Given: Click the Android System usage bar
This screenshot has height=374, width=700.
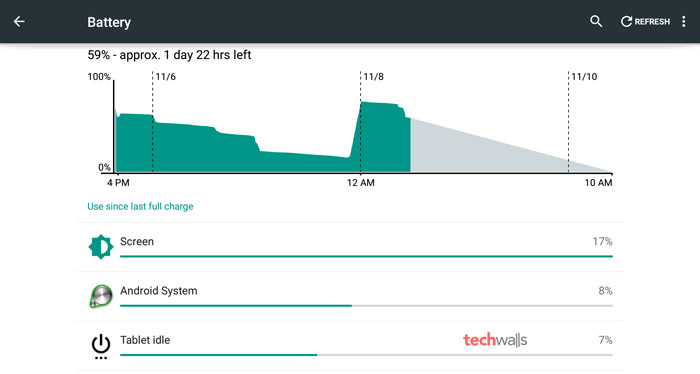Looking at the screenshot, I should click(366, 306).
